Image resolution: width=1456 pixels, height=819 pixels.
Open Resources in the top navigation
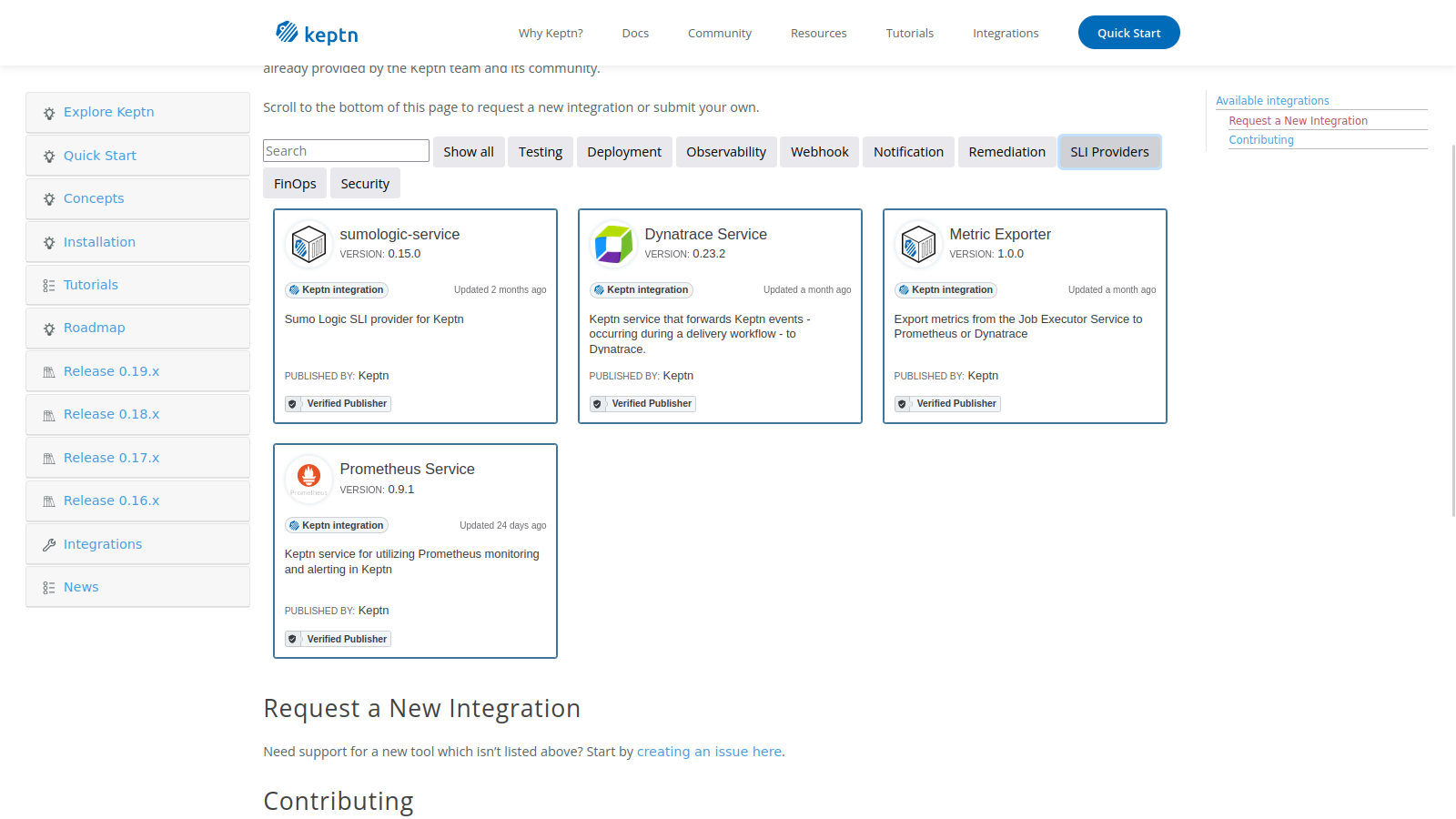pyautogui.click(x=819, y=34)
